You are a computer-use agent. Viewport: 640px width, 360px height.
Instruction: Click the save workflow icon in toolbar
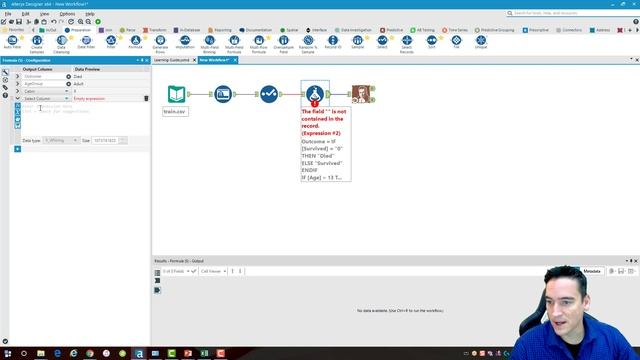(x=19, y=22)
